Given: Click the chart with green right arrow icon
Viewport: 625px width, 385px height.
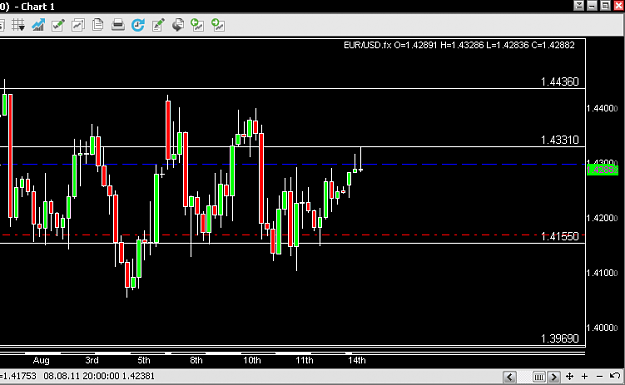Looking at the screenshot, I should (x=218, y=25).
